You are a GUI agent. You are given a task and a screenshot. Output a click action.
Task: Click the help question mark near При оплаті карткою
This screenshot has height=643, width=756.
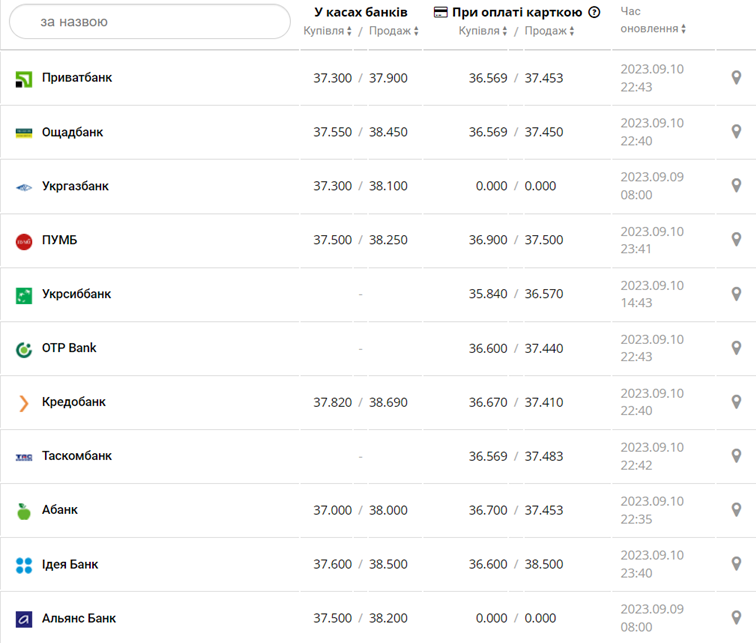595,13
